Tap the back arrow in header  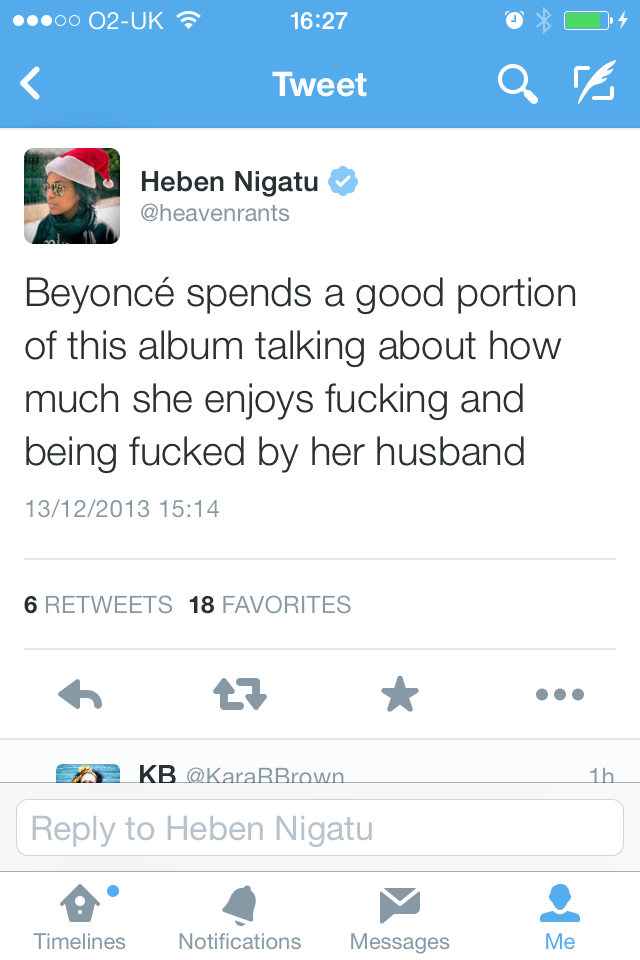(31, 84)
